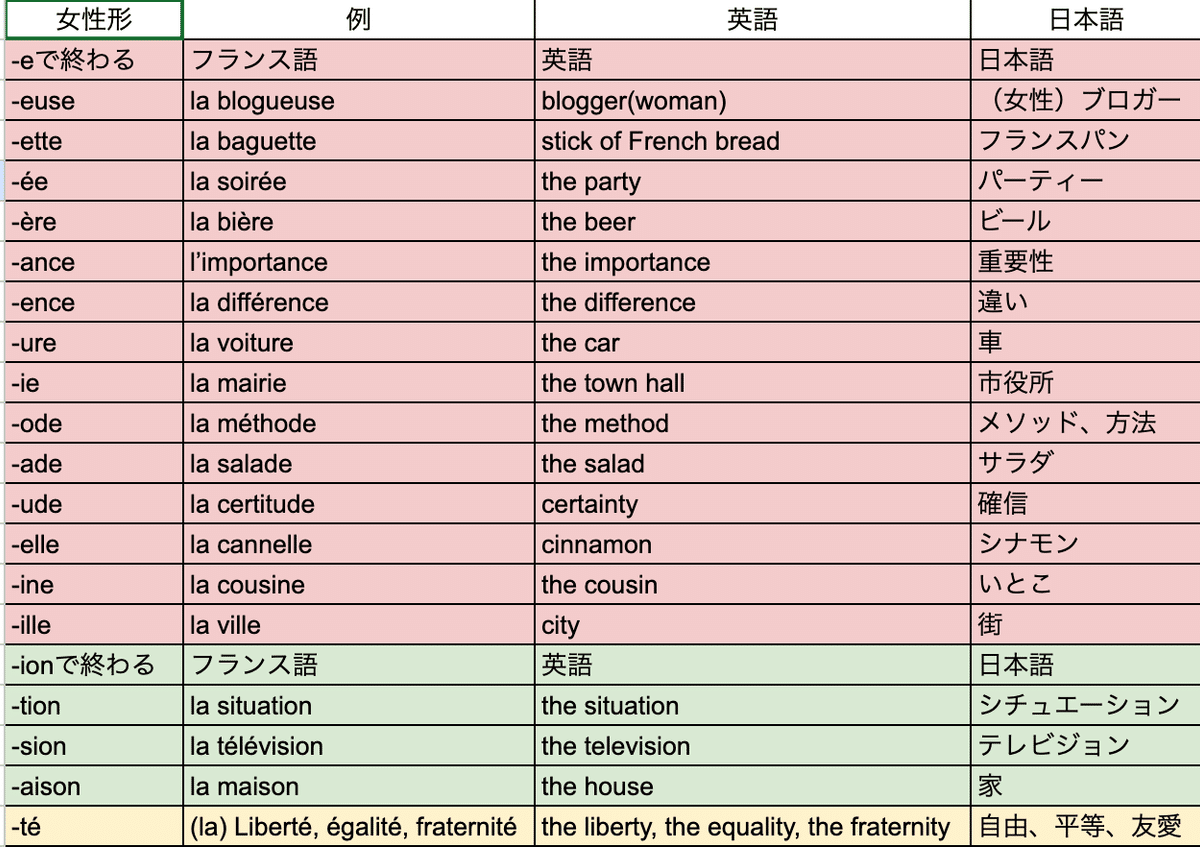Image resolution: width=1200 pixels, height=847 pixels.
Task: Click the cell メソッド、方法
Action: (x=1085, y=423)
